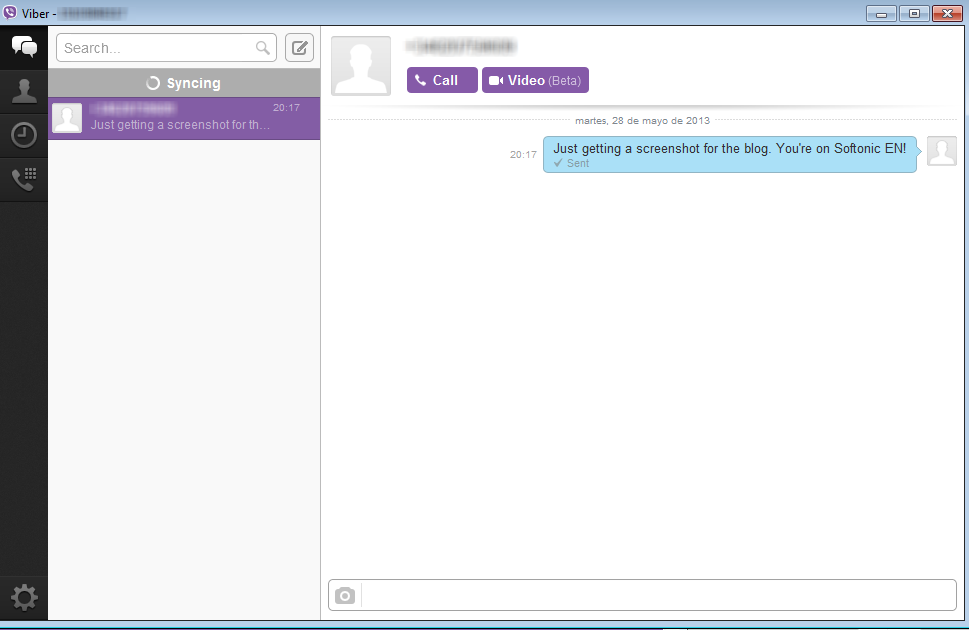Open Recents clock icon in sidebar
The width and height of the screenshot is (969, 630).
[24, 135]
